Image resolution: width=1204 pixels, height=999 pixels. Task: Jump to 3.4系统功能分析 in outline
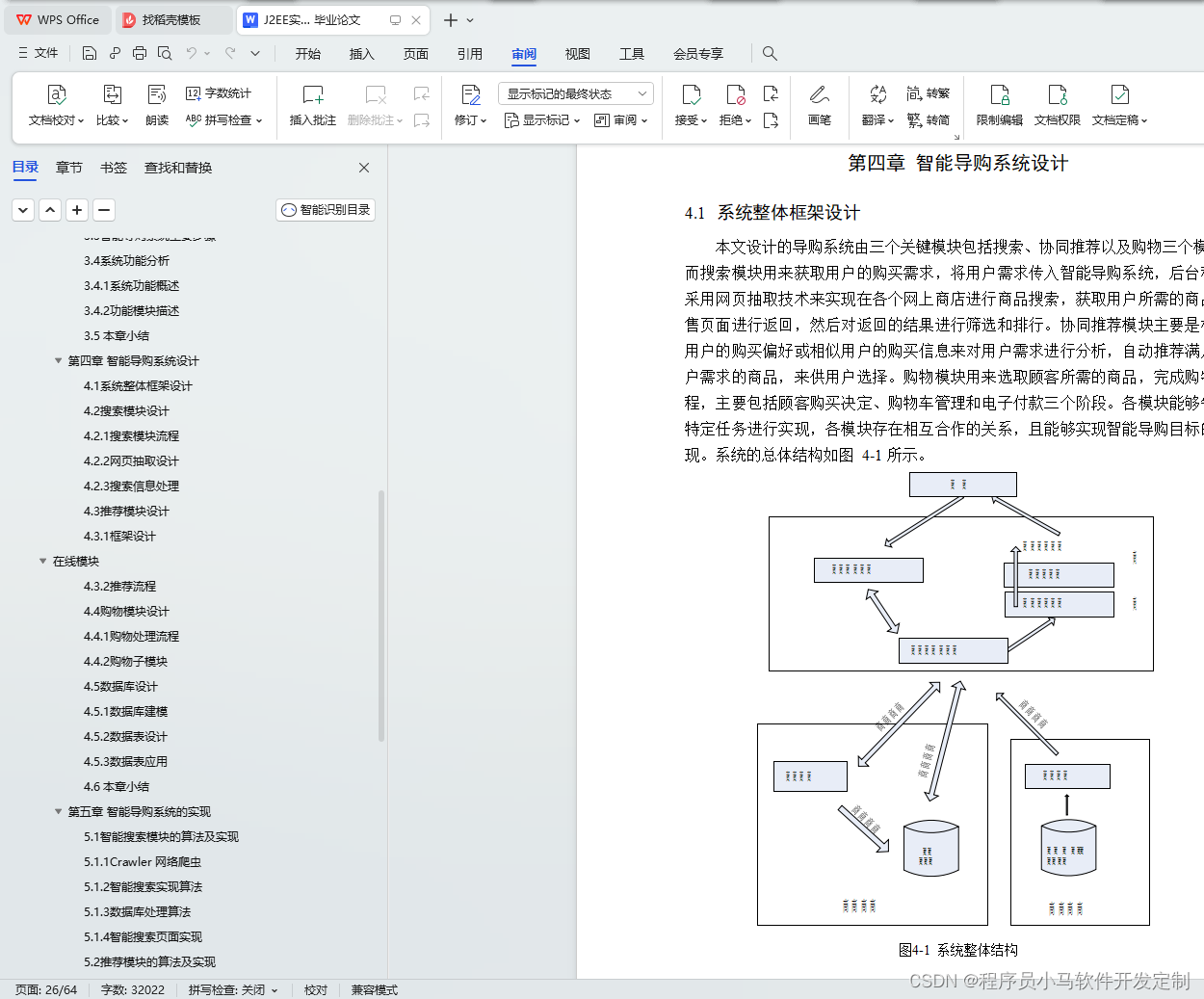(126, 261)
